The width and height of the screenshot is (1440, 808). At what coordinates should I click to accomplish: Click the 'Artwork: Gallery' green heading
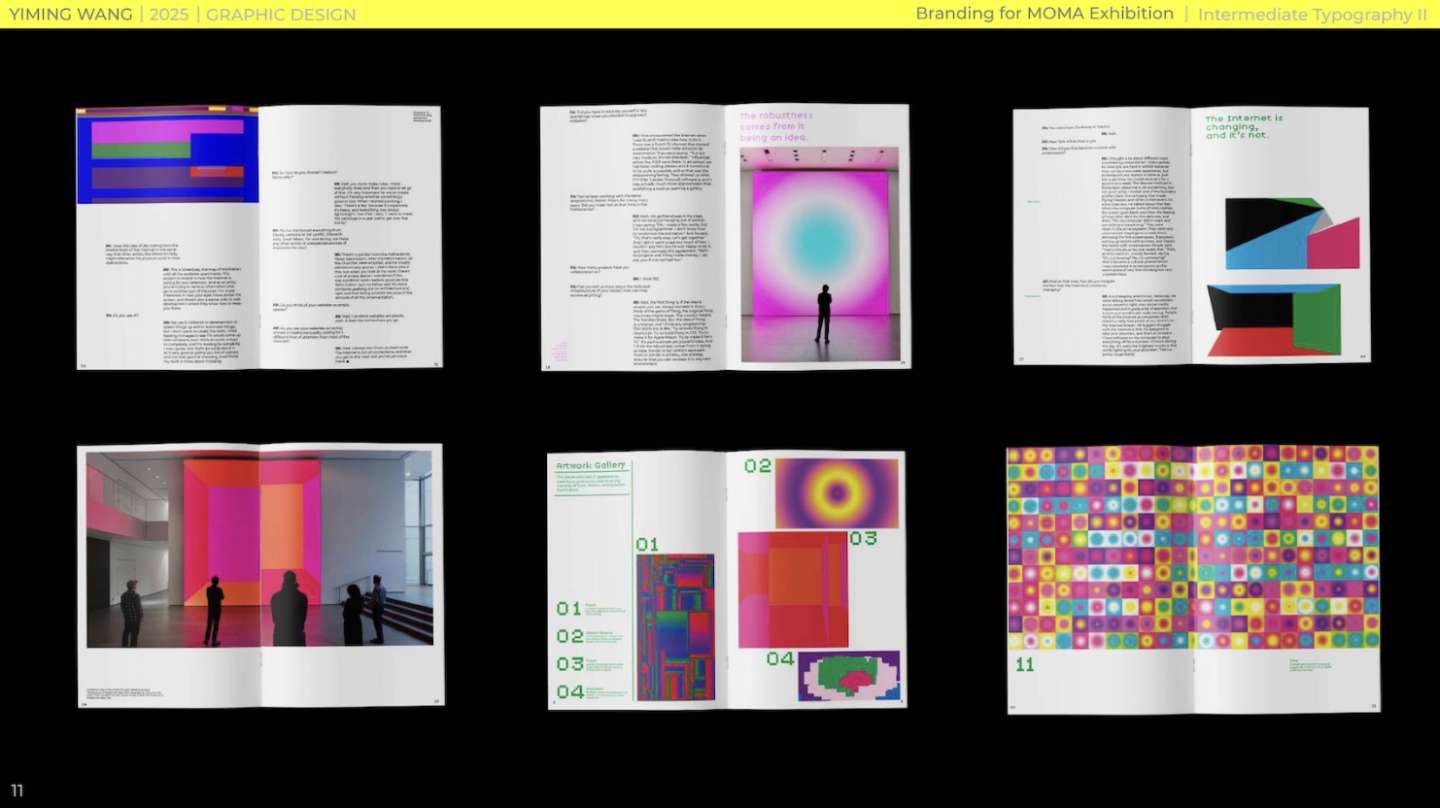(592, 464)
